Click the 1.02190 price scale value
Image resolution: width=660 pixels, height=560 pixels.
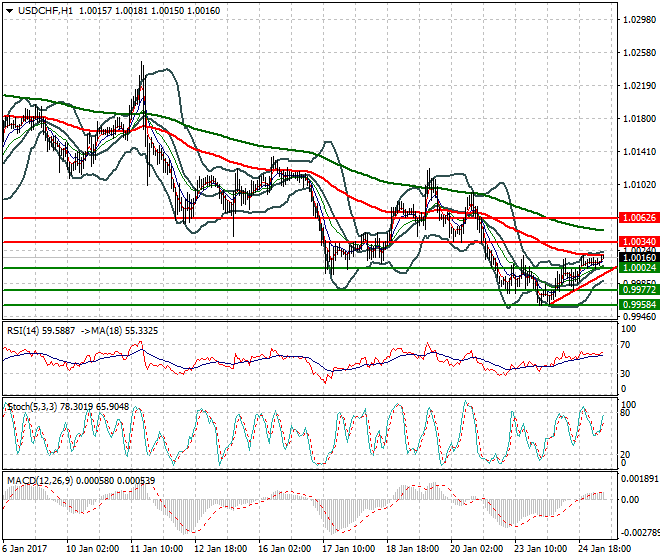click(x=639, y=85)
